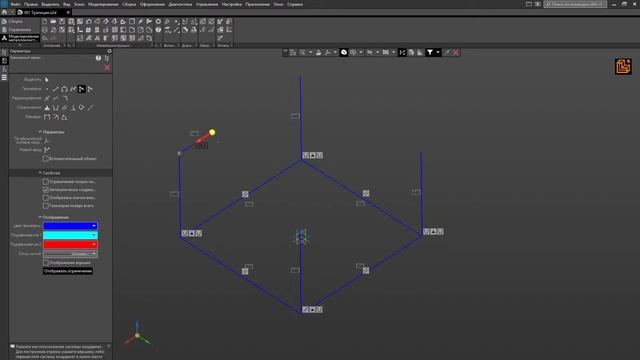Select the angular dimension tool in Размеры
Viewport: 640px width, 360px height.
coord(64,117)
